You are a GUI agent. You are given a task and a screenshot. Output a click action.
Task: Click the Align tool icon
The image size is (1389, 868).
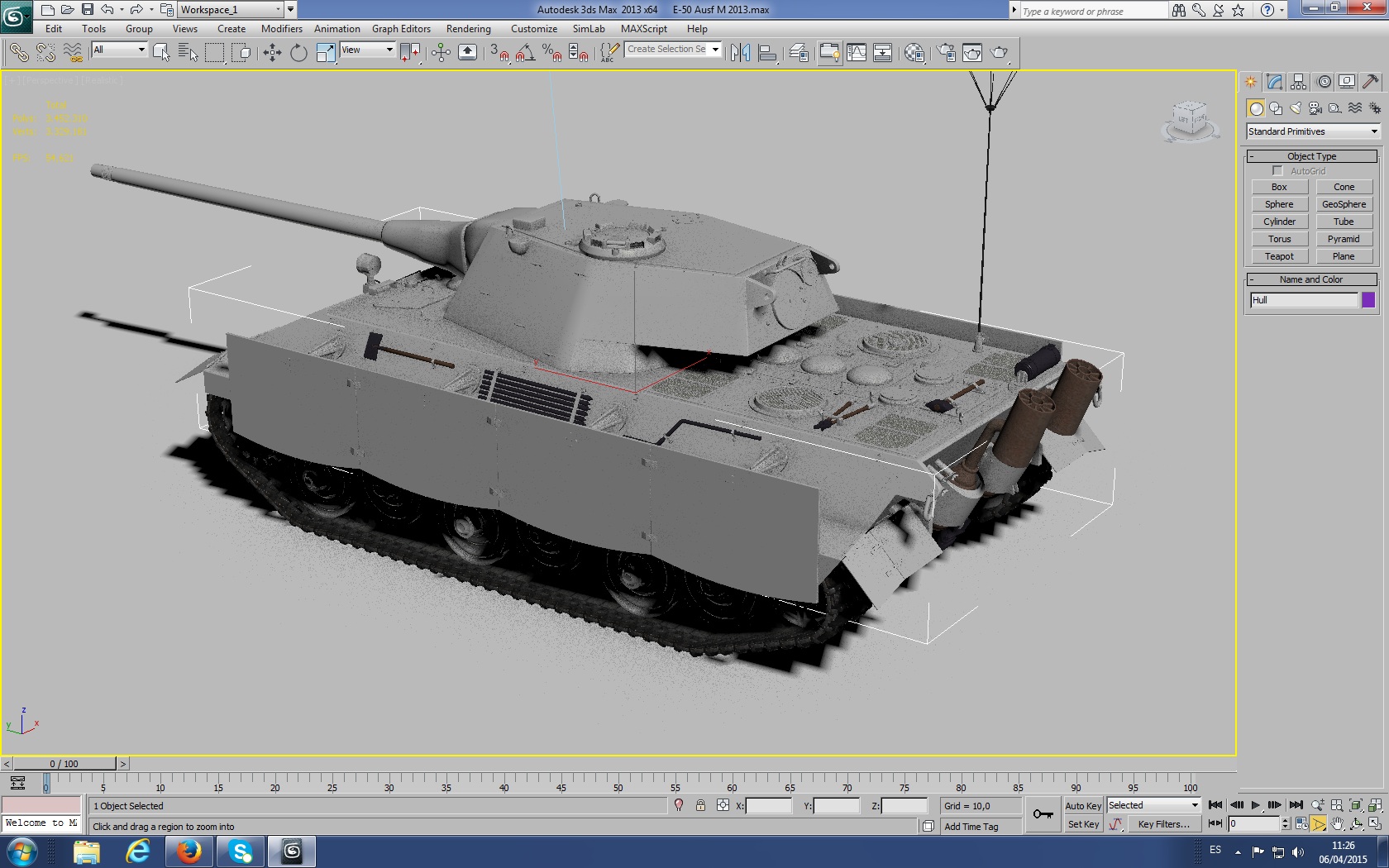point(767,53)
